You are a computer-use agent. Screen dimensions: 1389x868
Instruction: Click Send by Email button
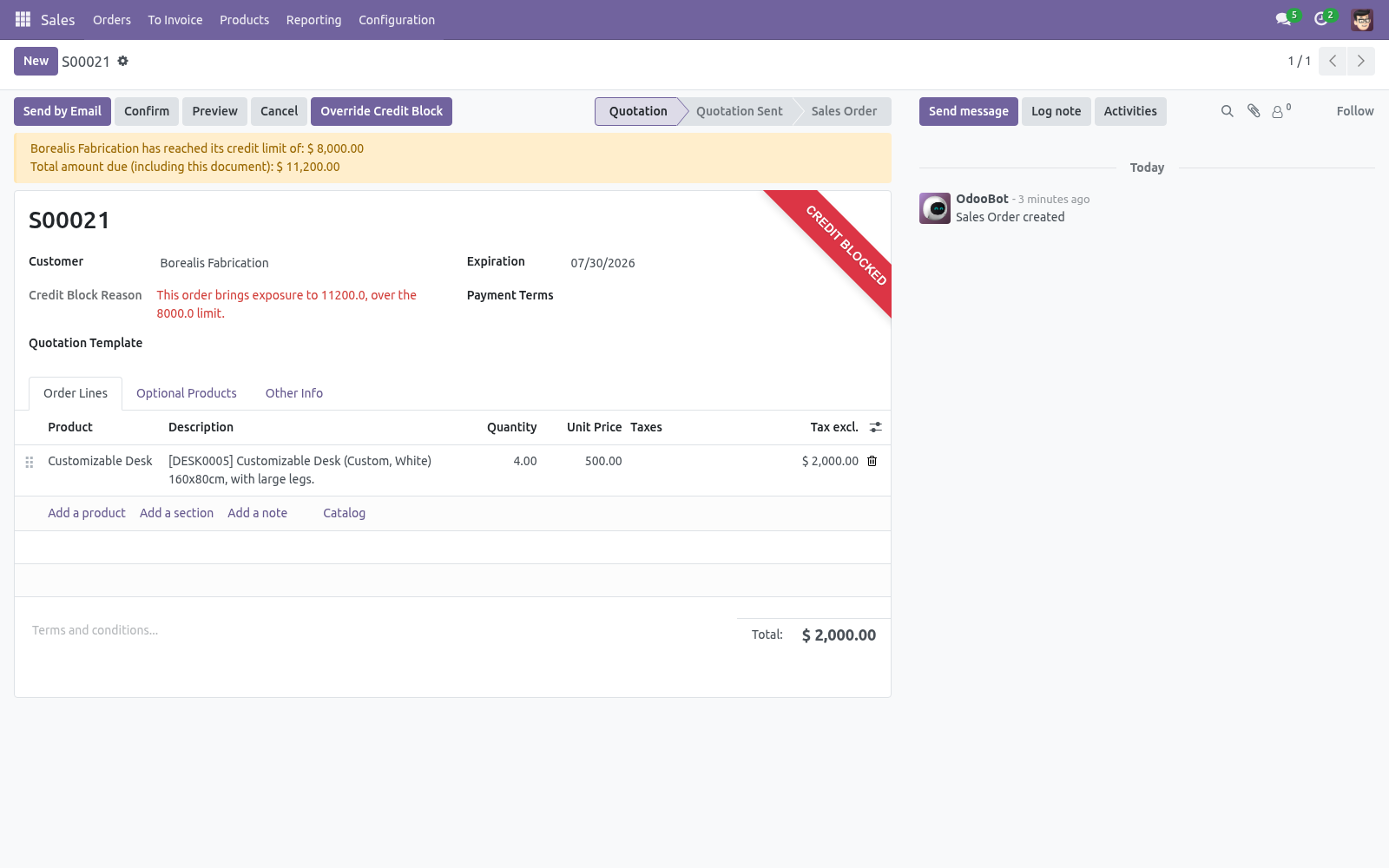click(63, 111)
